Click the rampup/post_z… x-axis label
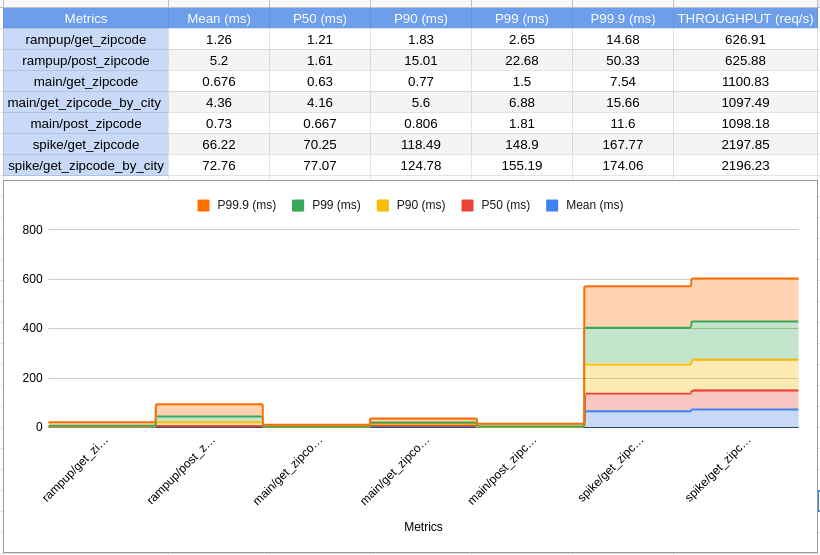The width and height of the screenshot is (820, 555). tap(181, 469)
